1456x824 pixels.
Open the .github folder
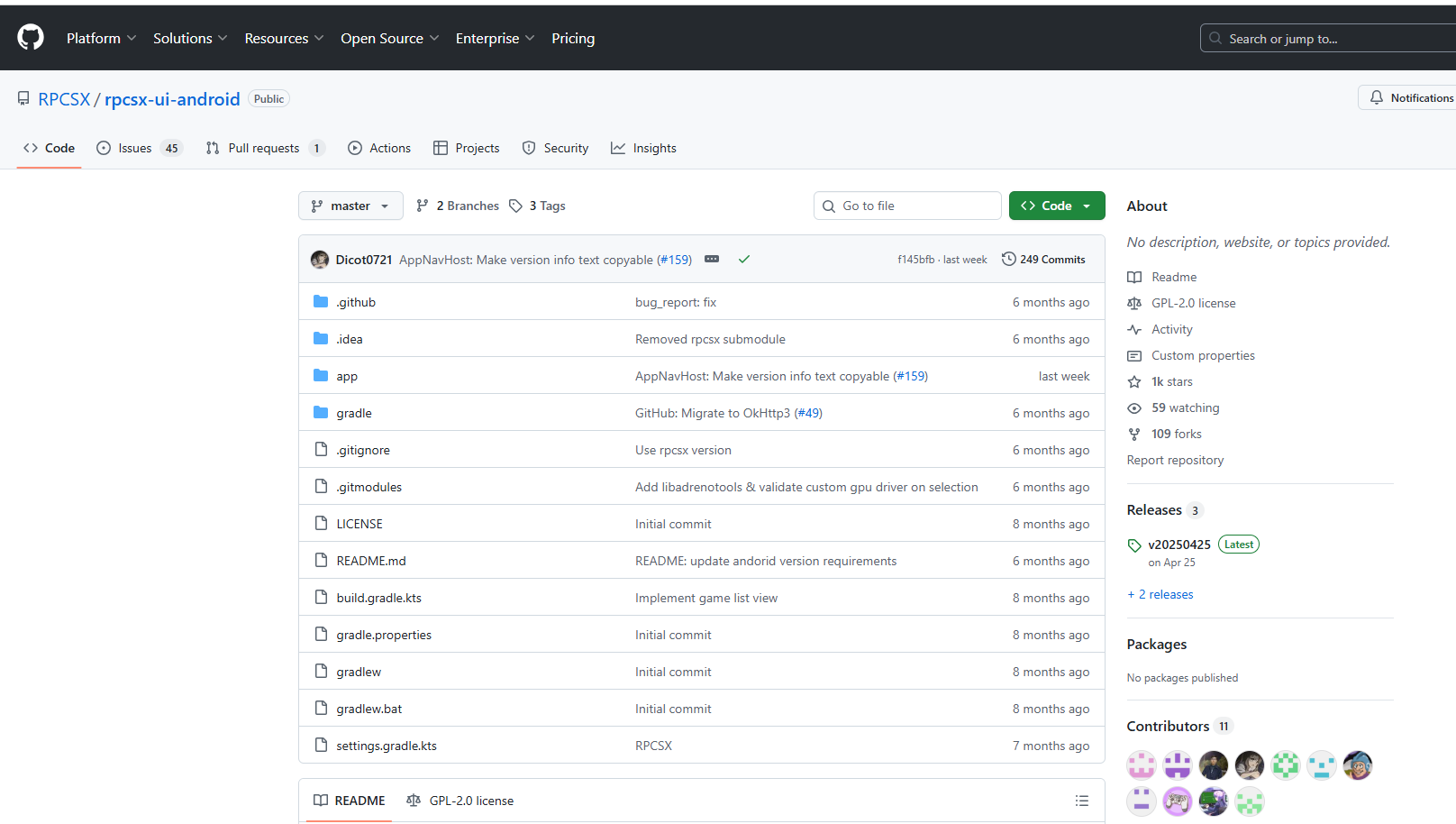click(356, 302)
